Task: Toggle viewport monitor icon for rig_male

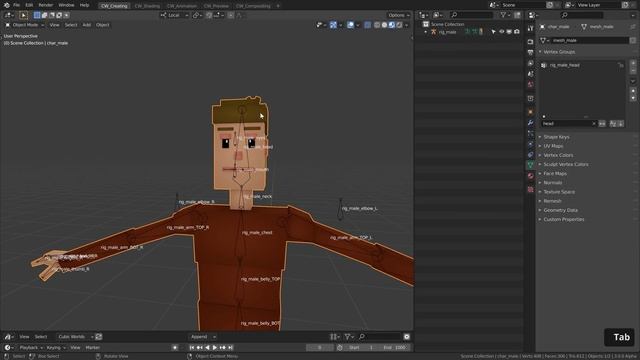Action: (509, 32)
